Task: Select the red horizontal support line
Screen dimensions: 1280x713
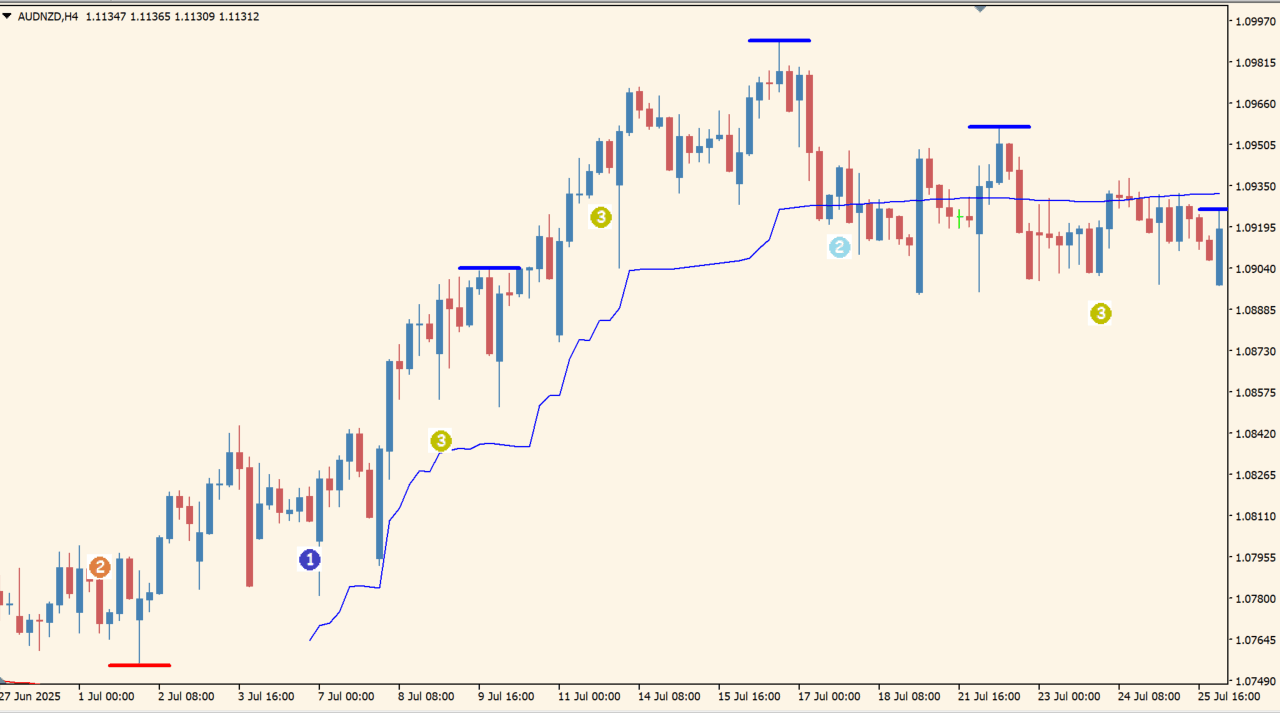Action: point(139,665)
